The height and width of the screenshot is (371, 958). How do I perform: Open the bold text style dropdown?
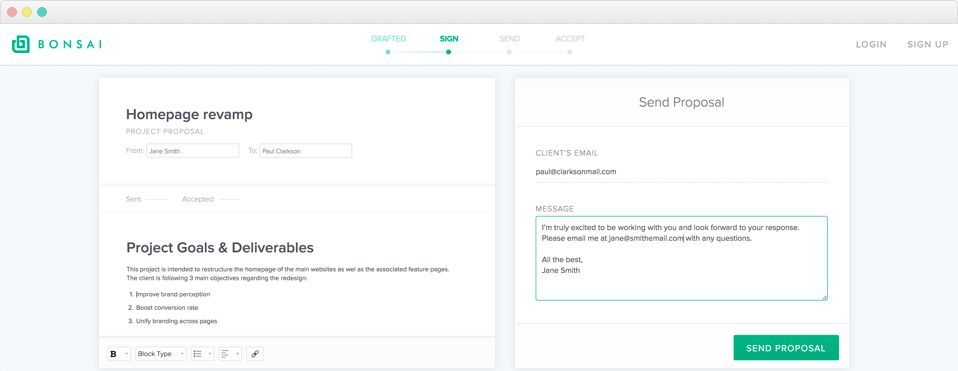click(x=119, y=353)
